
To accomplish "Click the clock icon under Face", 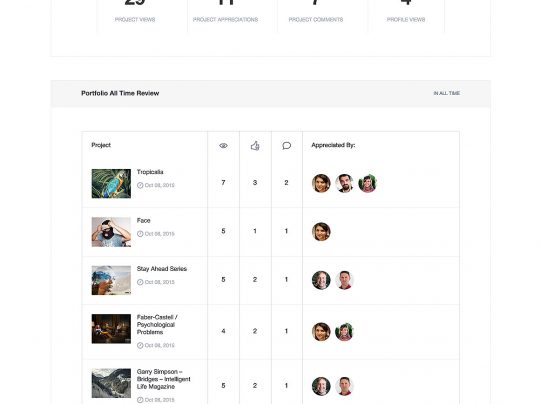I will tap(140, 234).
